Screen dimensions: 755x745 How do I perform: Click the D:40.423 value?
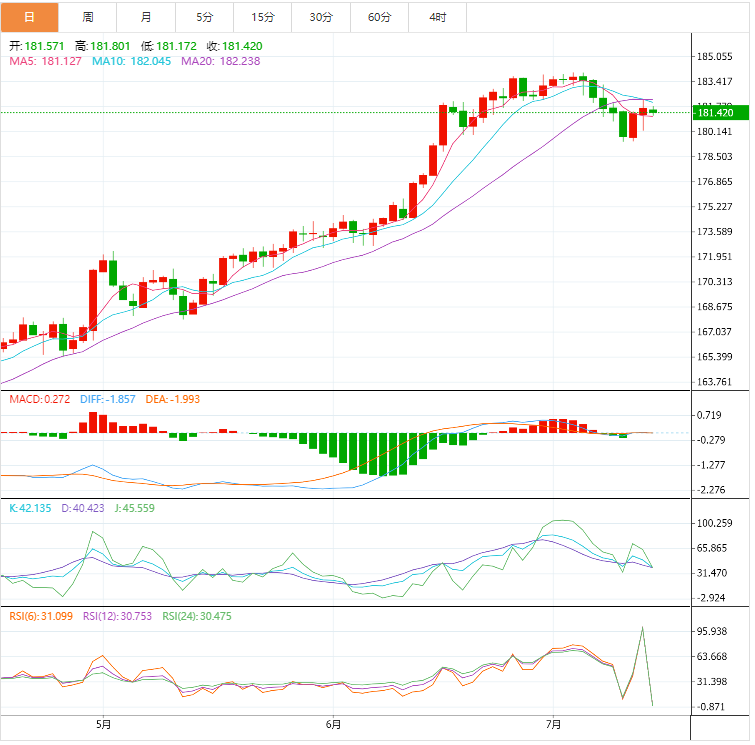point(83,508)
